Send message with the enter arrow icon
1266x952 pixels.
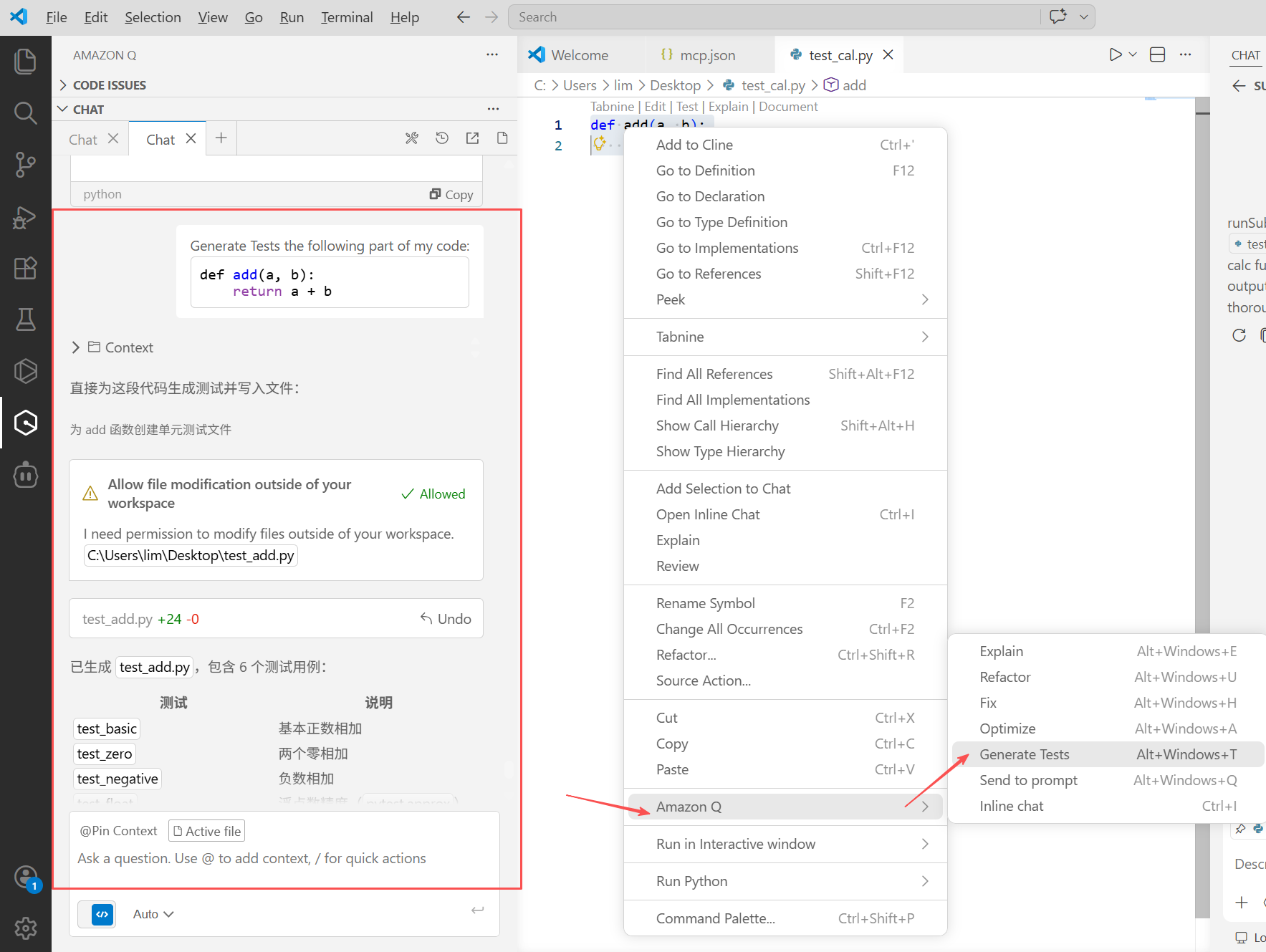point(477,910)
